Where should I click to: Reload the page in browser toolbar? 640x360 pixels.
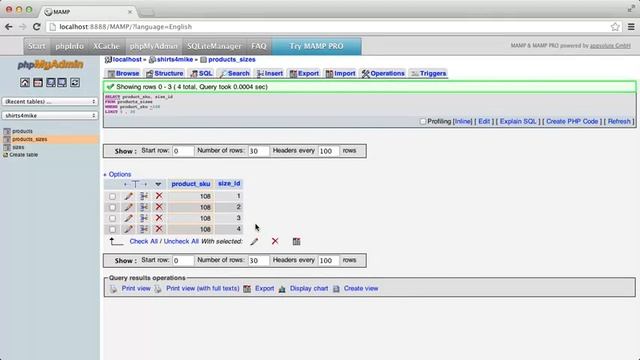point(36,27)
